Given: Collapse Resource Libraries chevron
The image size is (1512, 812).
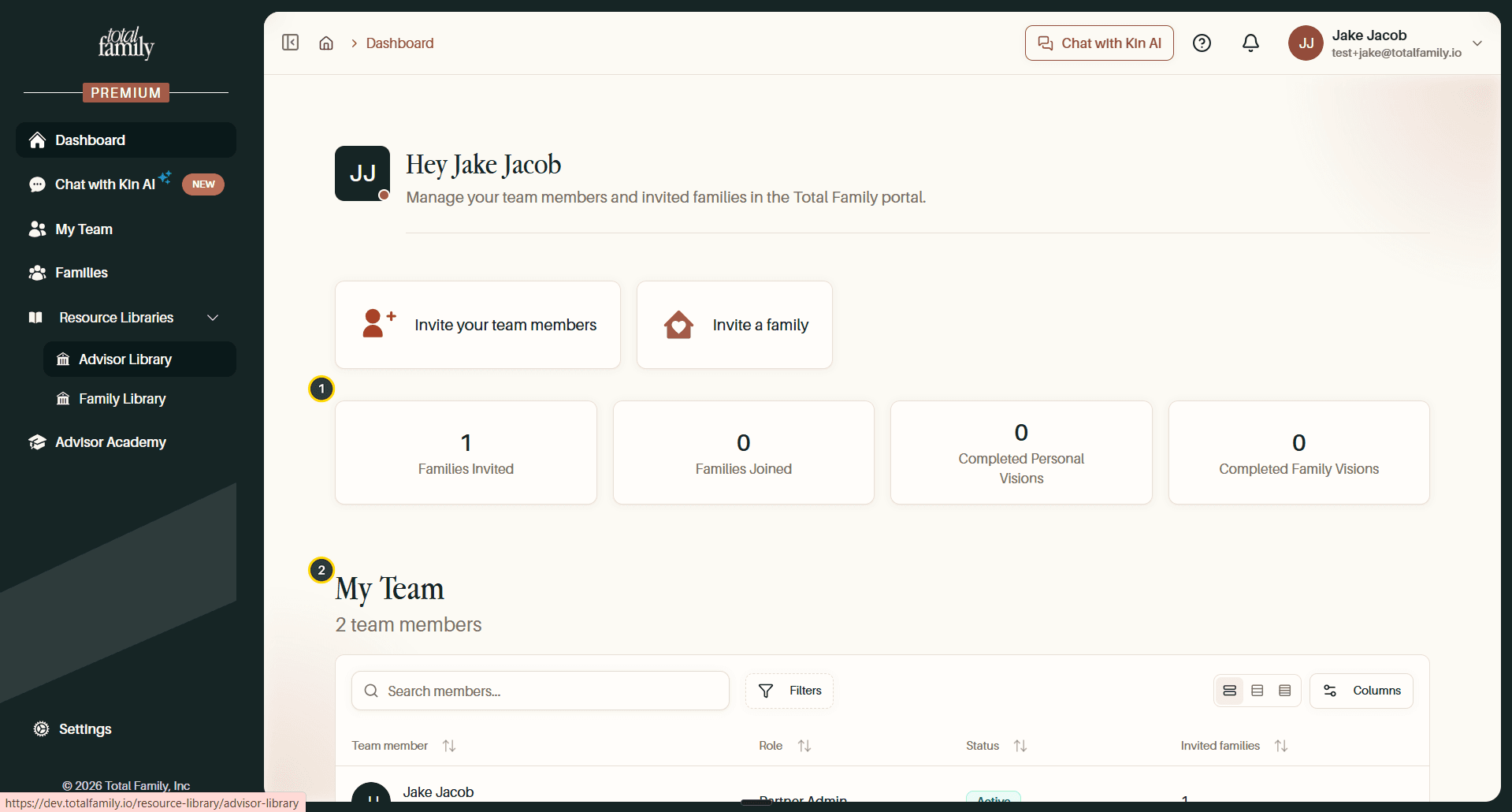Looking at the screenshot, I should click(213, 318).
